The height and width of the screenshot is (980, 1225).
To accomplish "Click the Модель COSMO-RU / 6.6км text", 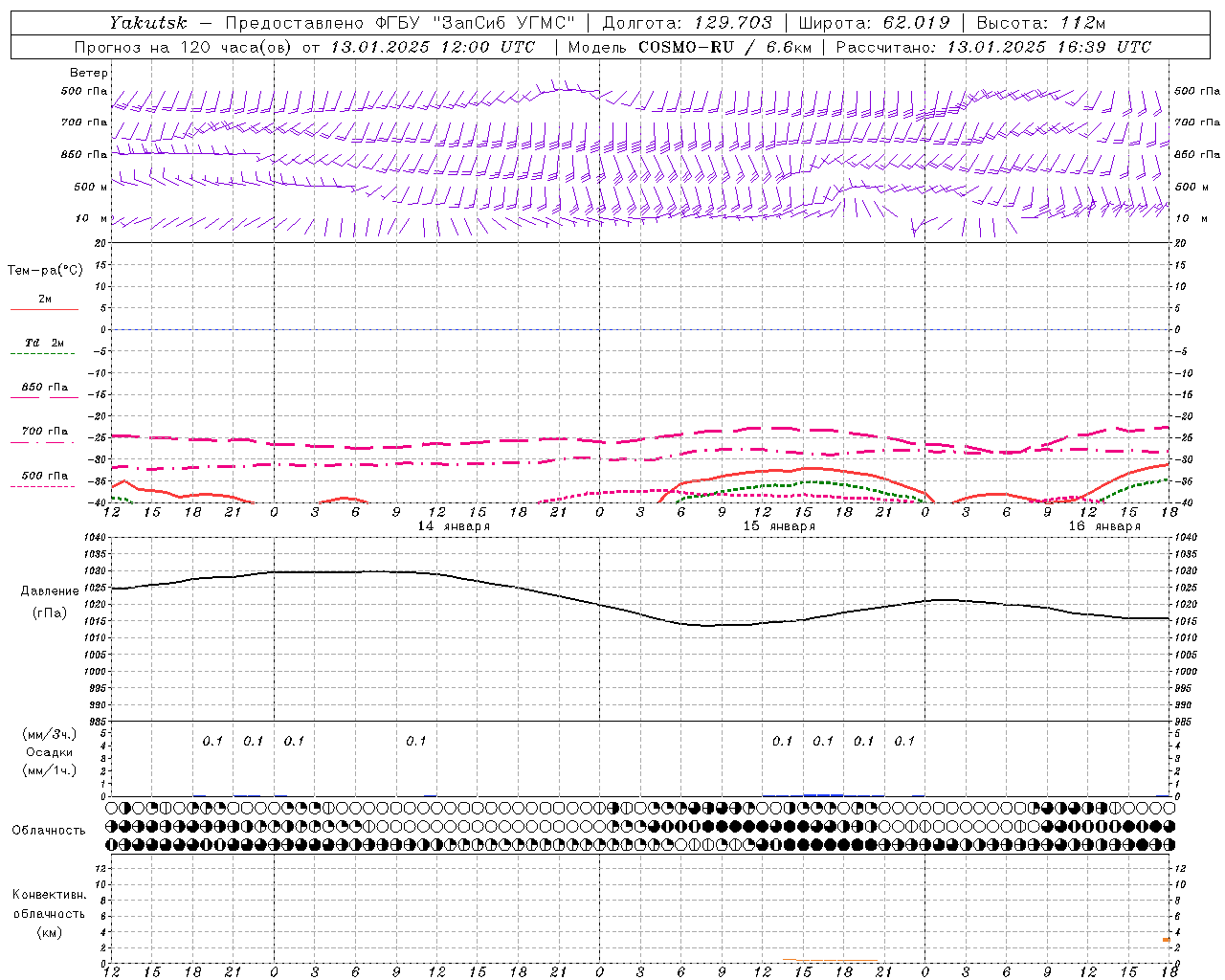I will [x=690, y=47].
